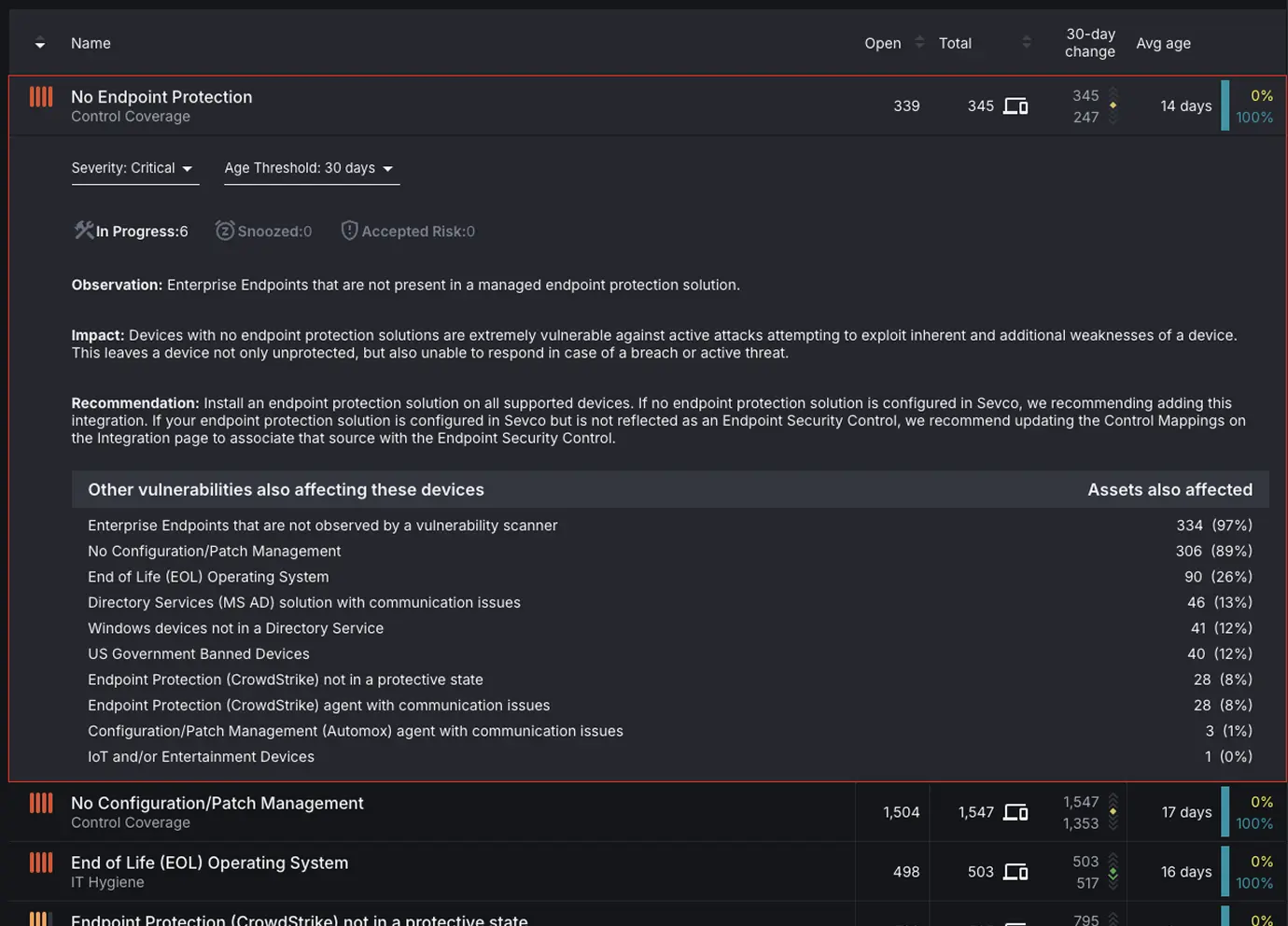Click the Avg age column header

tap(1163, 43)
